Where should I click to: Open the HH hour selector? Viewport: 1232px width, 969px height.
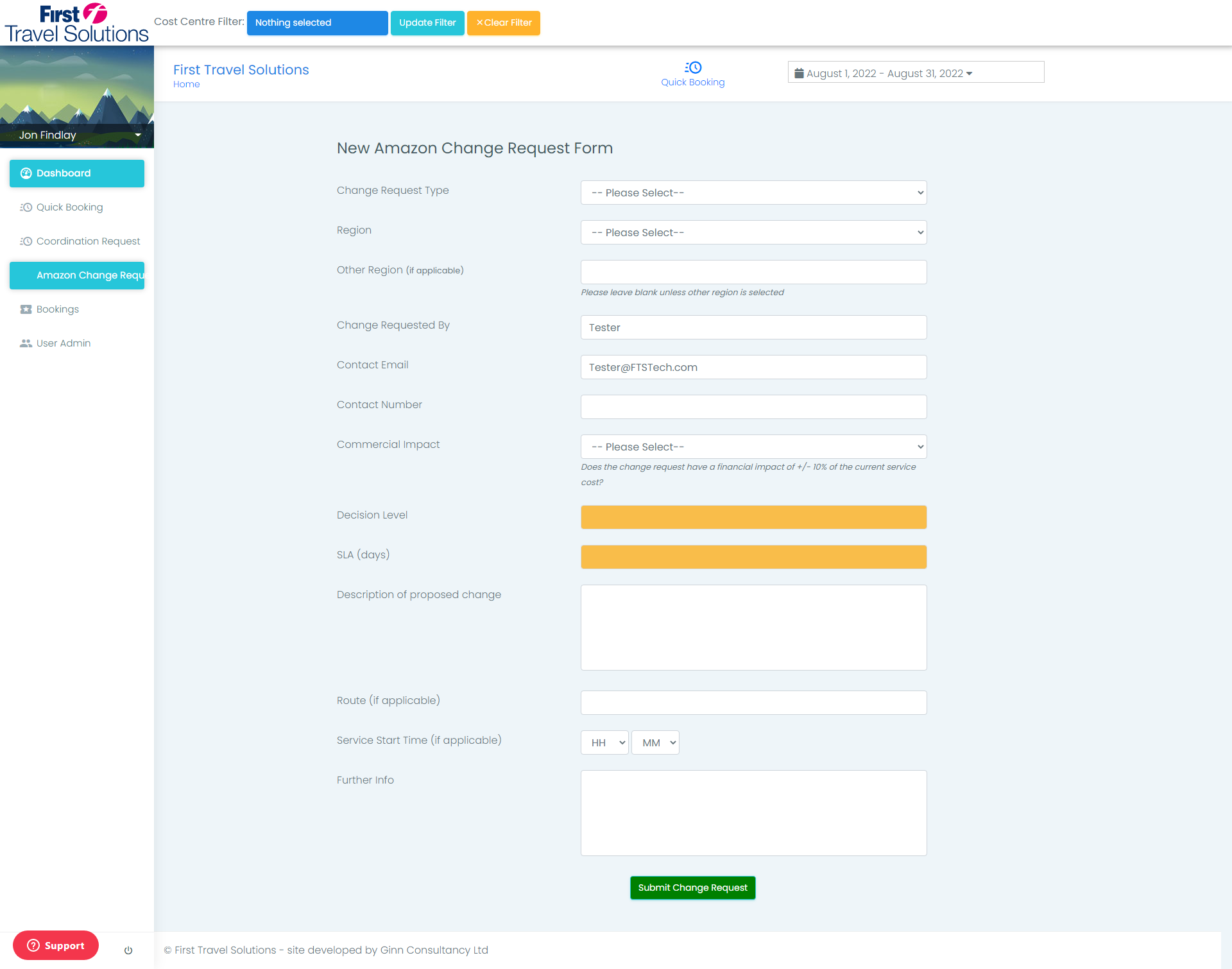pyautogui.click(x=604, y=742)
